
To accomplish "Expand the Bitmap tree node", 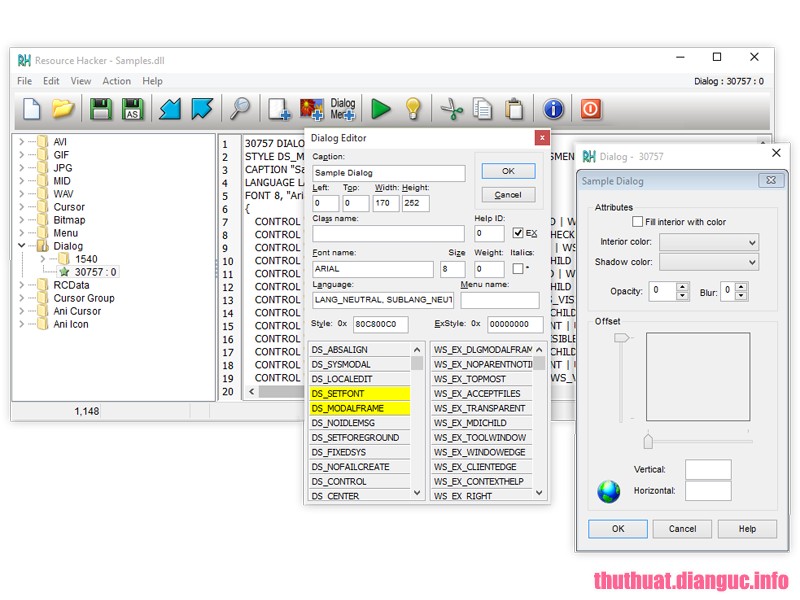I will tap(21, 220).
